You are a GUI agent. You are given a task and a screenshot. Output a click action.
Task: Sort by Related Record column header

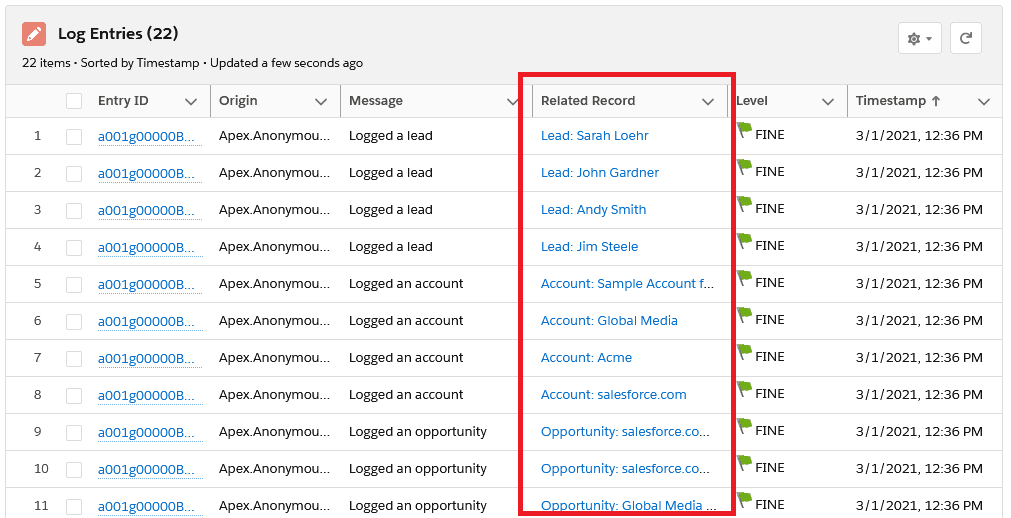click(x=588, y=101)
